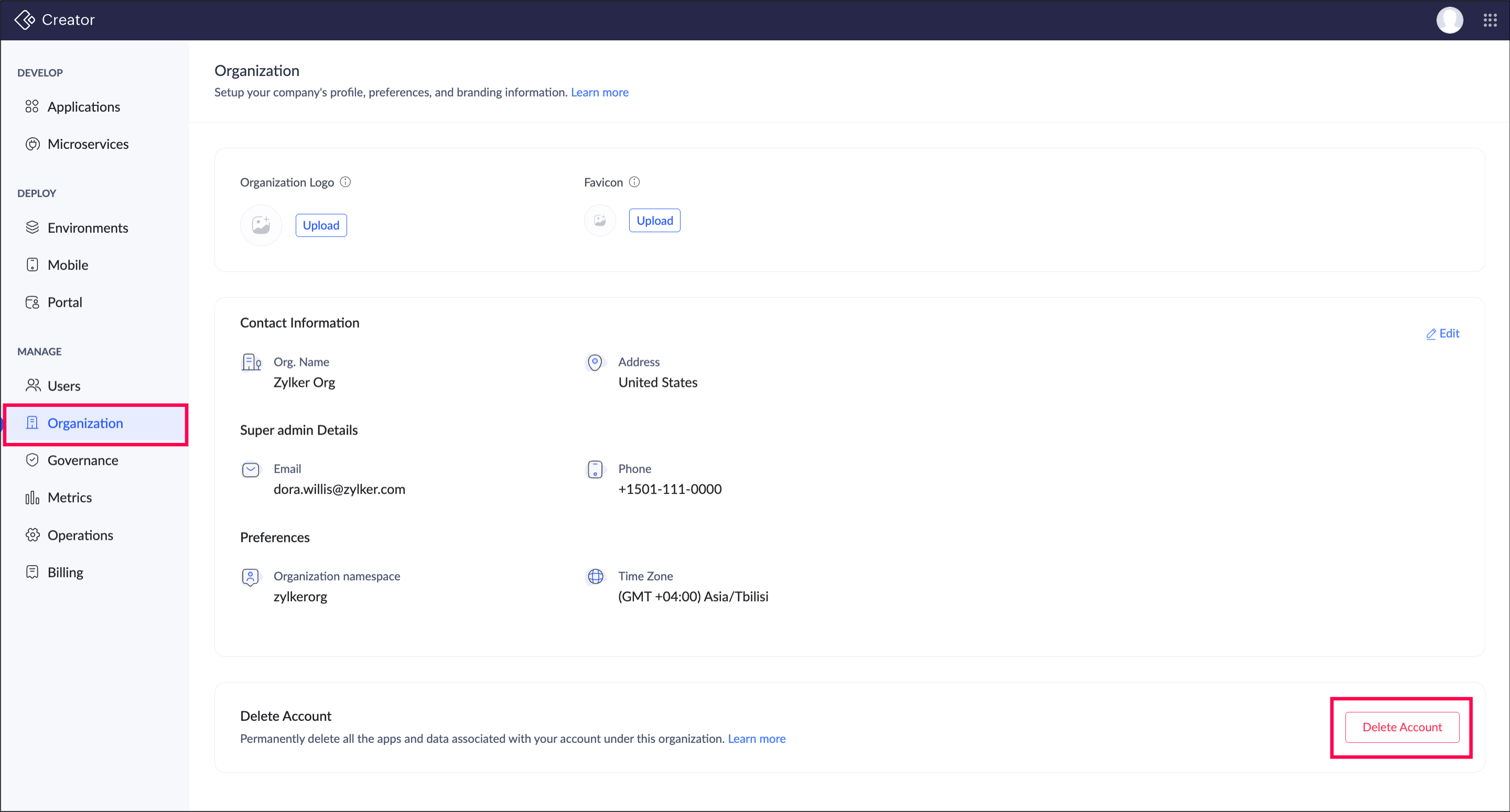The image size is (1510, 812).
Task: Click the Favicon image placeholder
Action: tap(600, 221)
